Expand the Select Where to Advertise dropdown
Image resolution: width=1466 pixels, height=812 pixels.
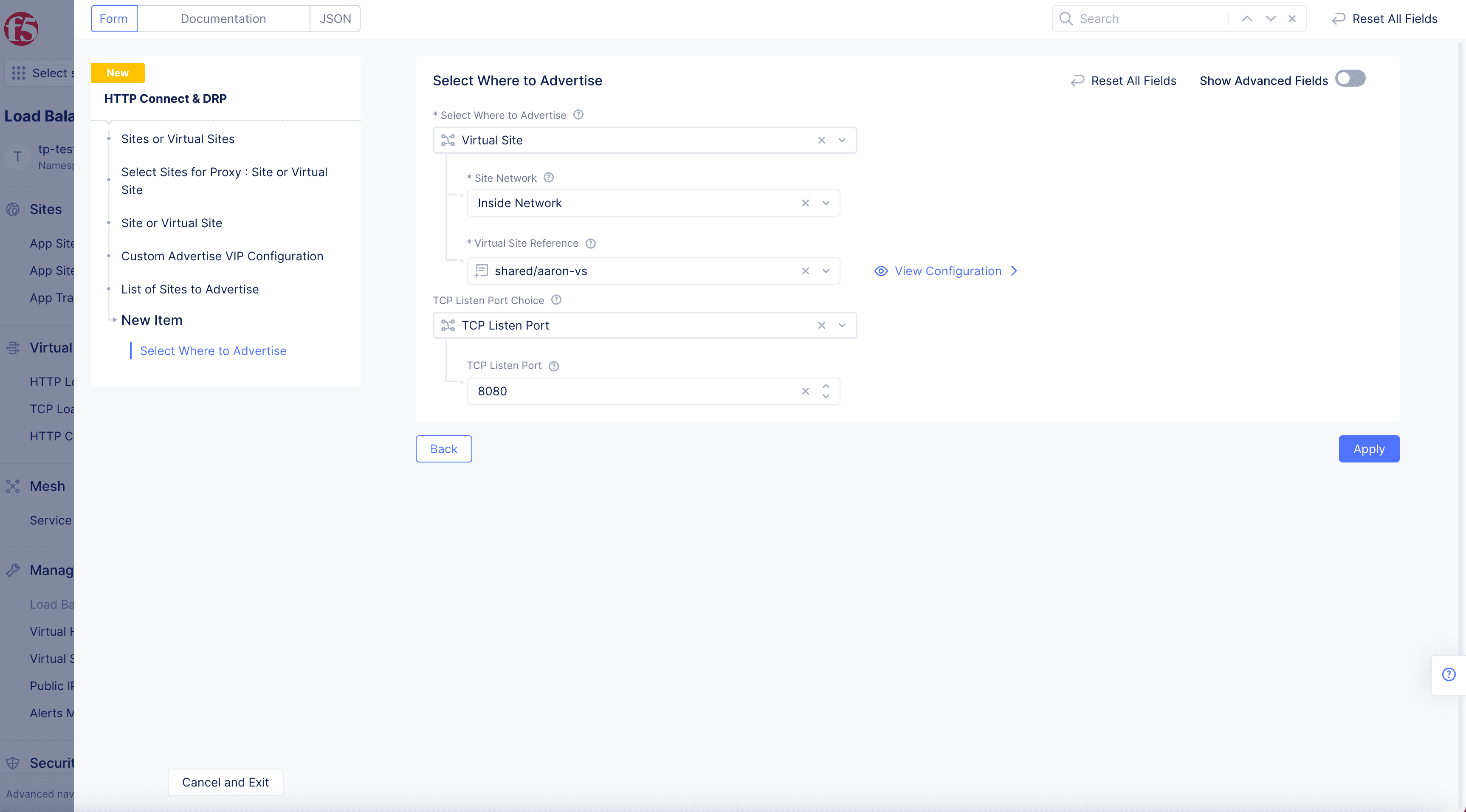842,141
